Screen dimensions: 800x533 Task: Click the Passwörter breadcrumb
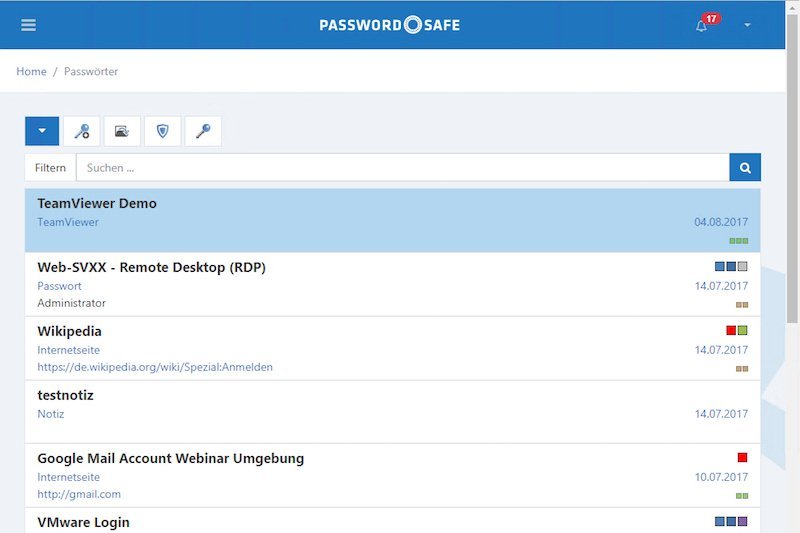(91, 71)
